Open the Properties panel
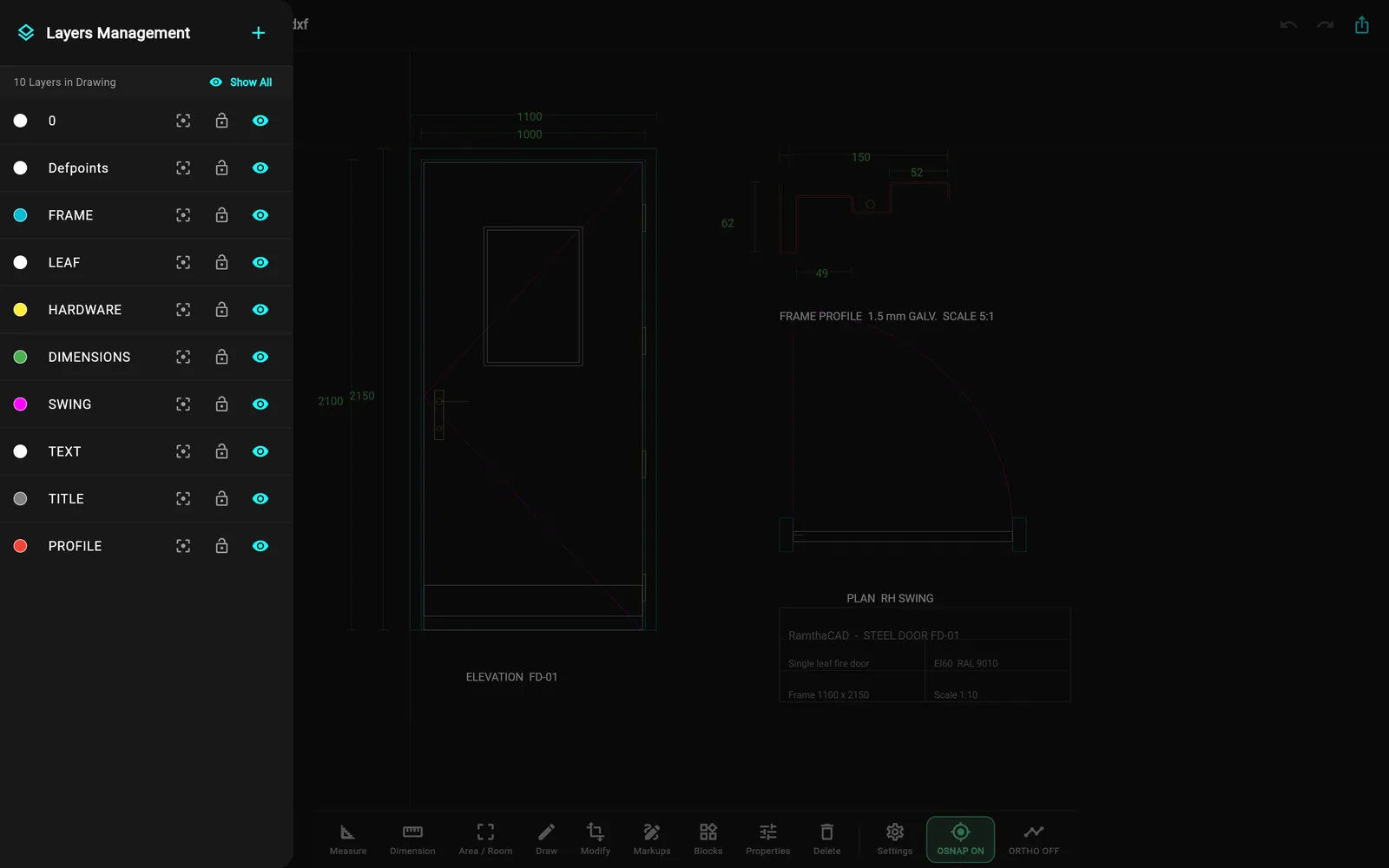Screen dimensions: 1389x868 pyautogui.click(x=768, y=839)
